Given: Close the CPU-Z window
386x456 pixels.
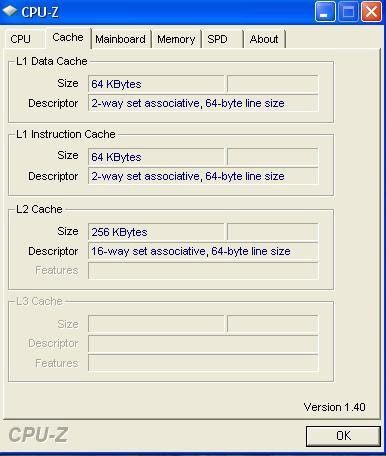Looking at the screenshot, I should [x=372, y=12].
